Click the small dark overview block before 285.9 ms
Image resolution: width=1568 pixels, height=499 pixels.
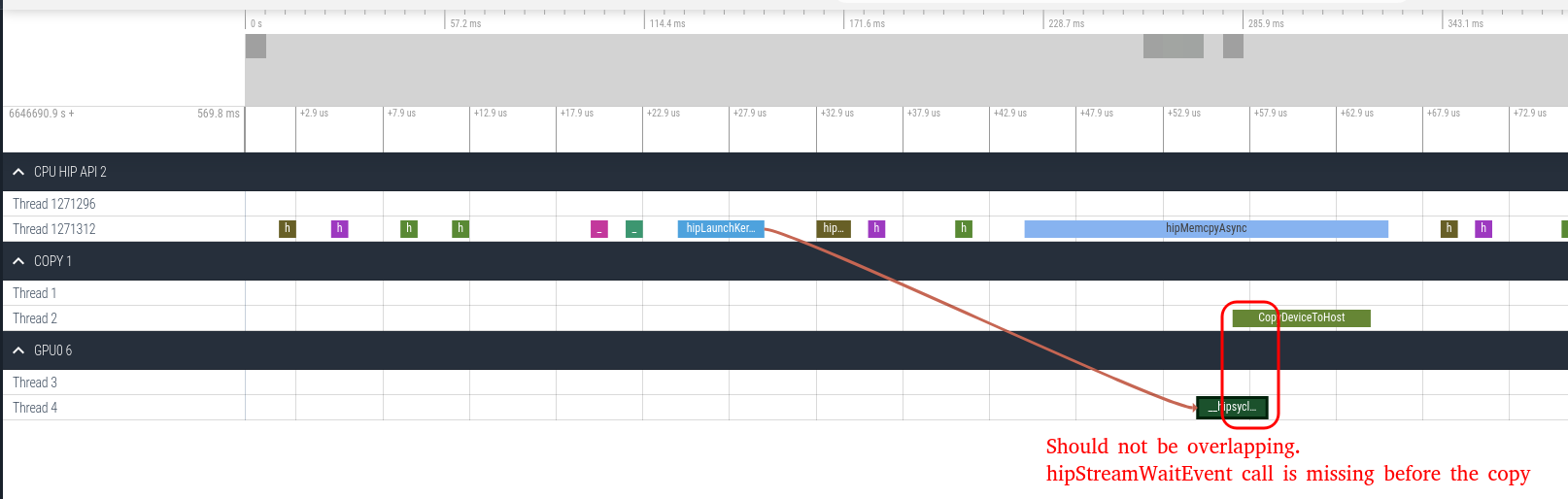point(1233,46)
